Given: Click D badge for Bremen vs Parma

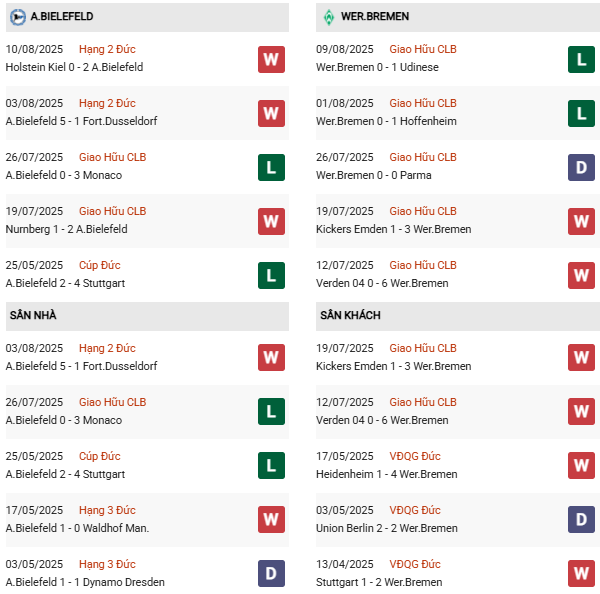Looking at the screenshot, I should (x=582, y=167).
